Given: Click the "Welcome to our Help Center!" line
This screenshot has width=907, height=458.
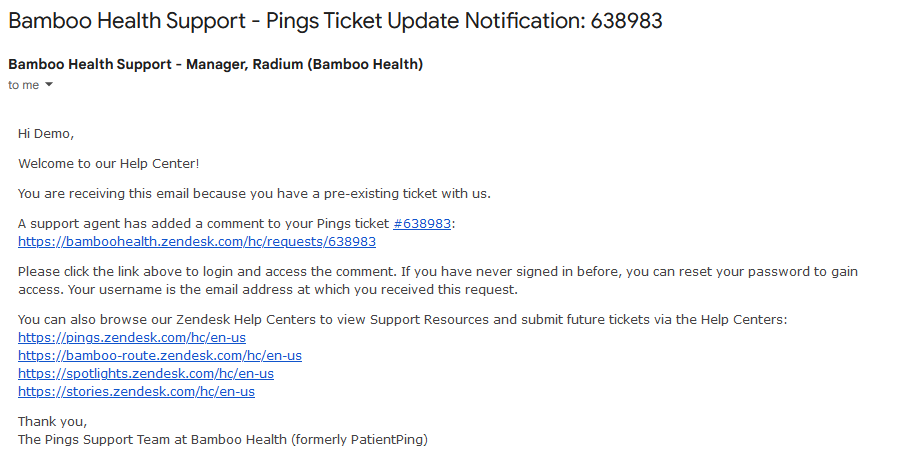Looking at the screenshot, I should [109, 164].
